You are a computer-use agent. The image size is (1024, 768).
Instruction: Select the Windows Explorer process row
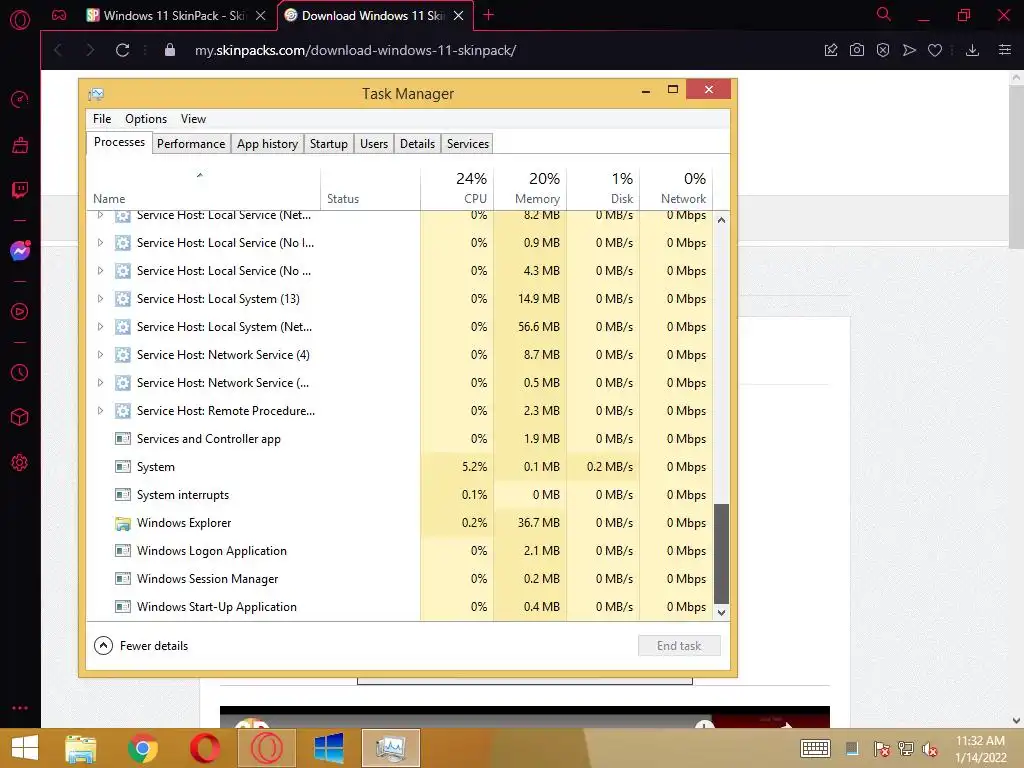pyautogui.click(x=400, y=523)
